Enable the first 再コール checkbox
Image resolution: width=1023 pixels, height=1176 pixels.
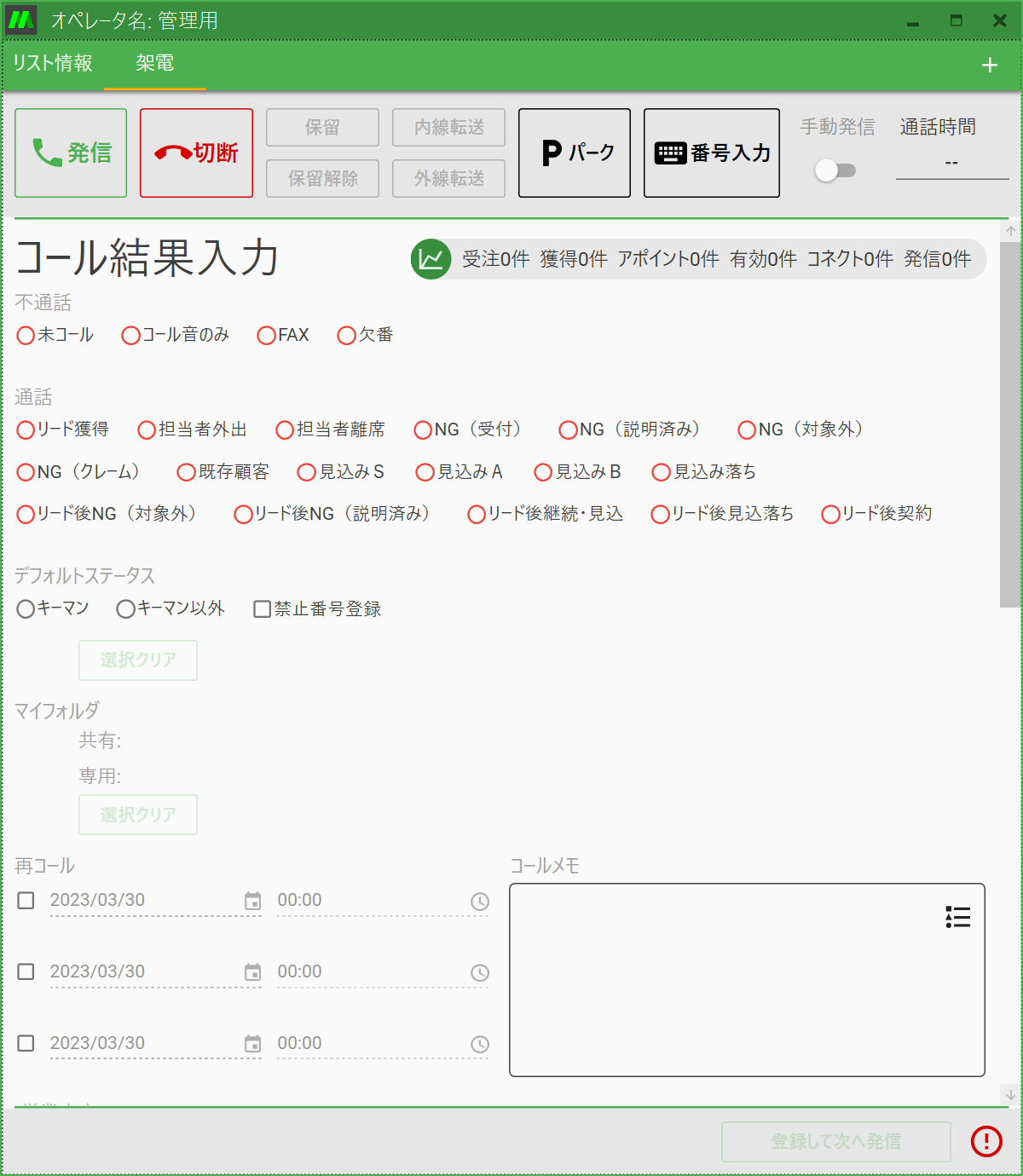click(26, 901)
